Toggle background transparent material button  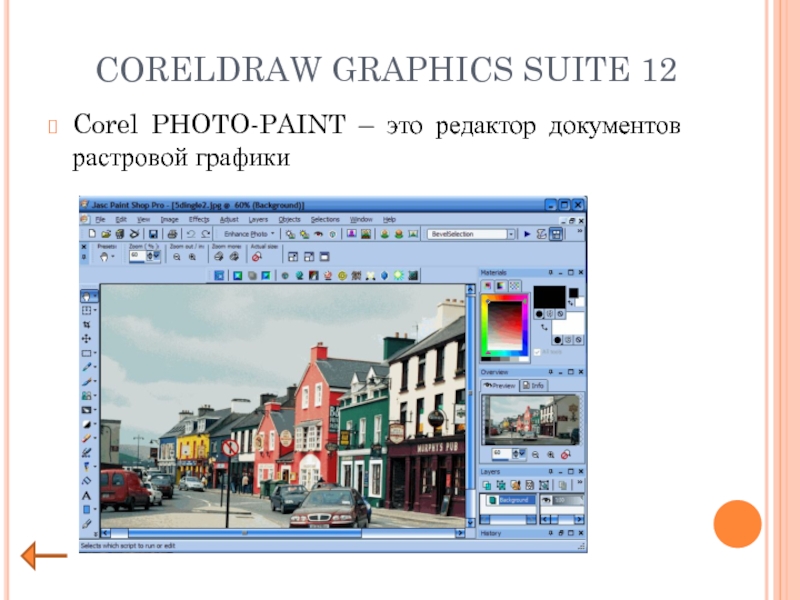coord(579,340)
